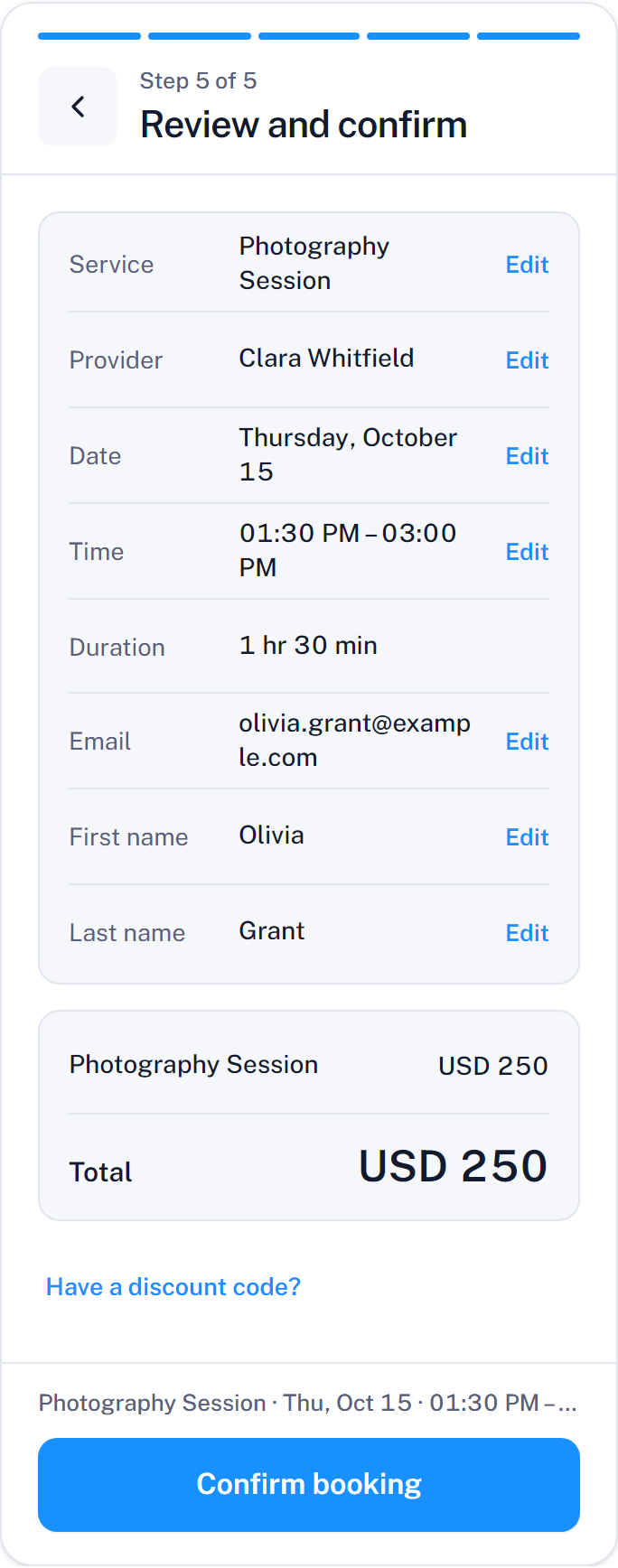Image resolution: width=618 pixels, height=1568 pixels.
Task: Click the first progress step segment
Action: point(89,36)
